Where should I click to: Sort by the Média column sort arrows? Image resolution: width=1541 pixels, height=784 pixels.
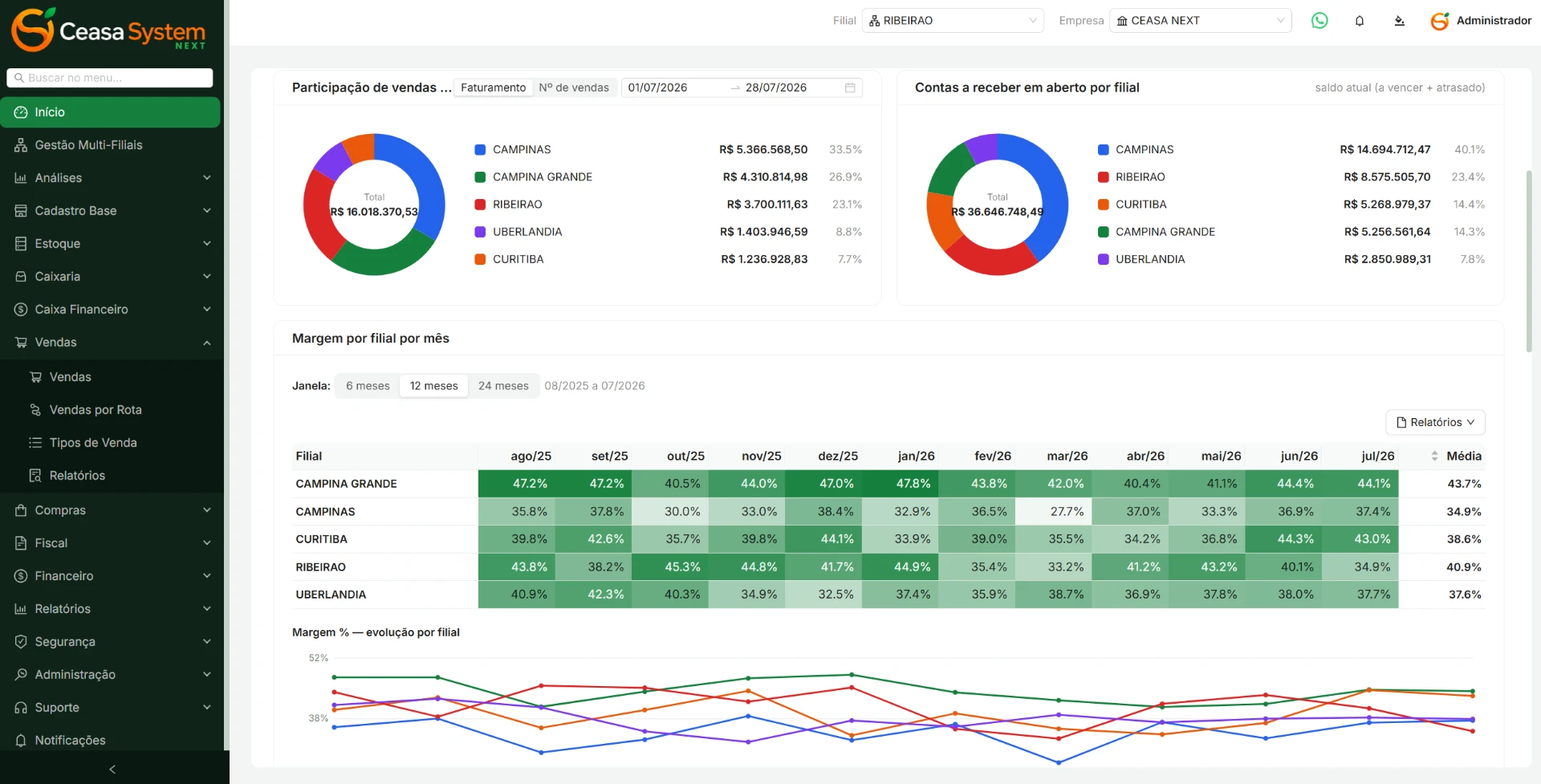click(x=1434, y=456)
